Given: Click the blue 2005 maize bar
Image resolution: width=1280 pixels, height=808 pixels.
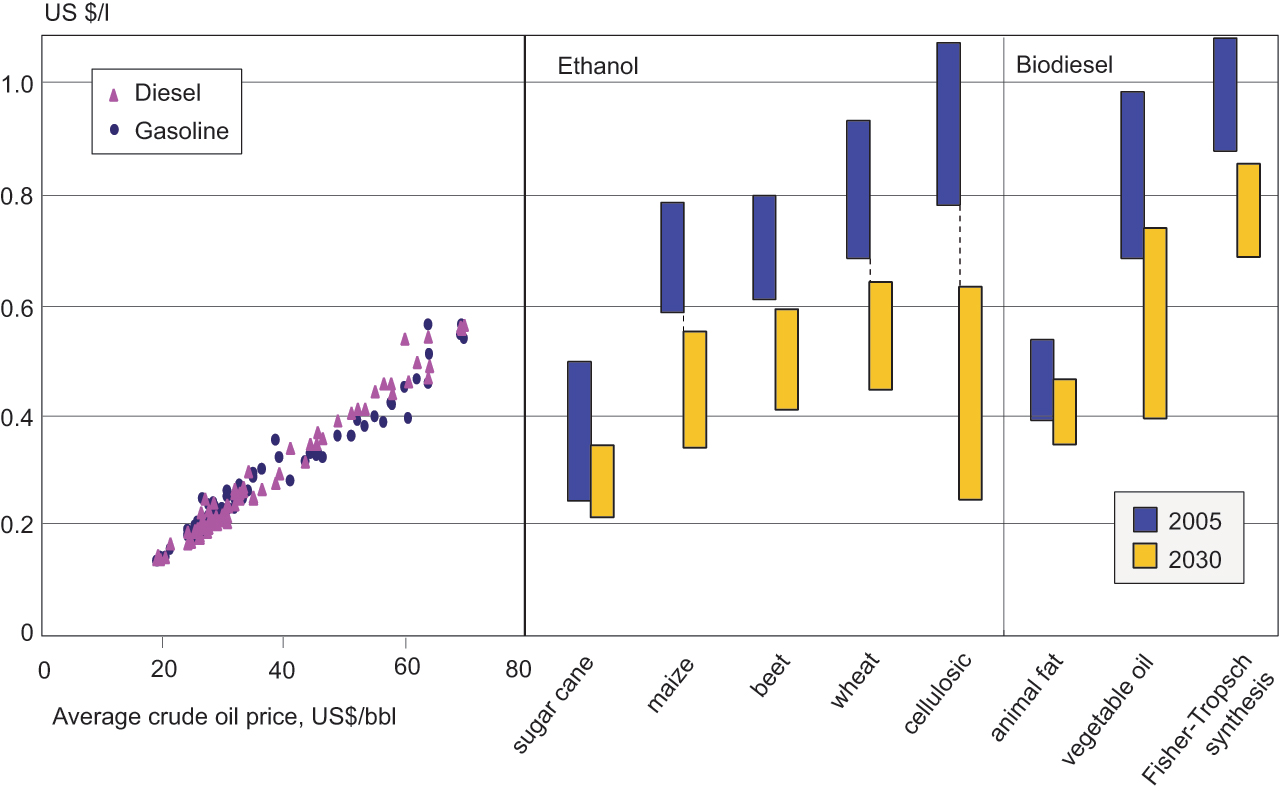Looking at the screenshot, I should click(x=672, y=257).
